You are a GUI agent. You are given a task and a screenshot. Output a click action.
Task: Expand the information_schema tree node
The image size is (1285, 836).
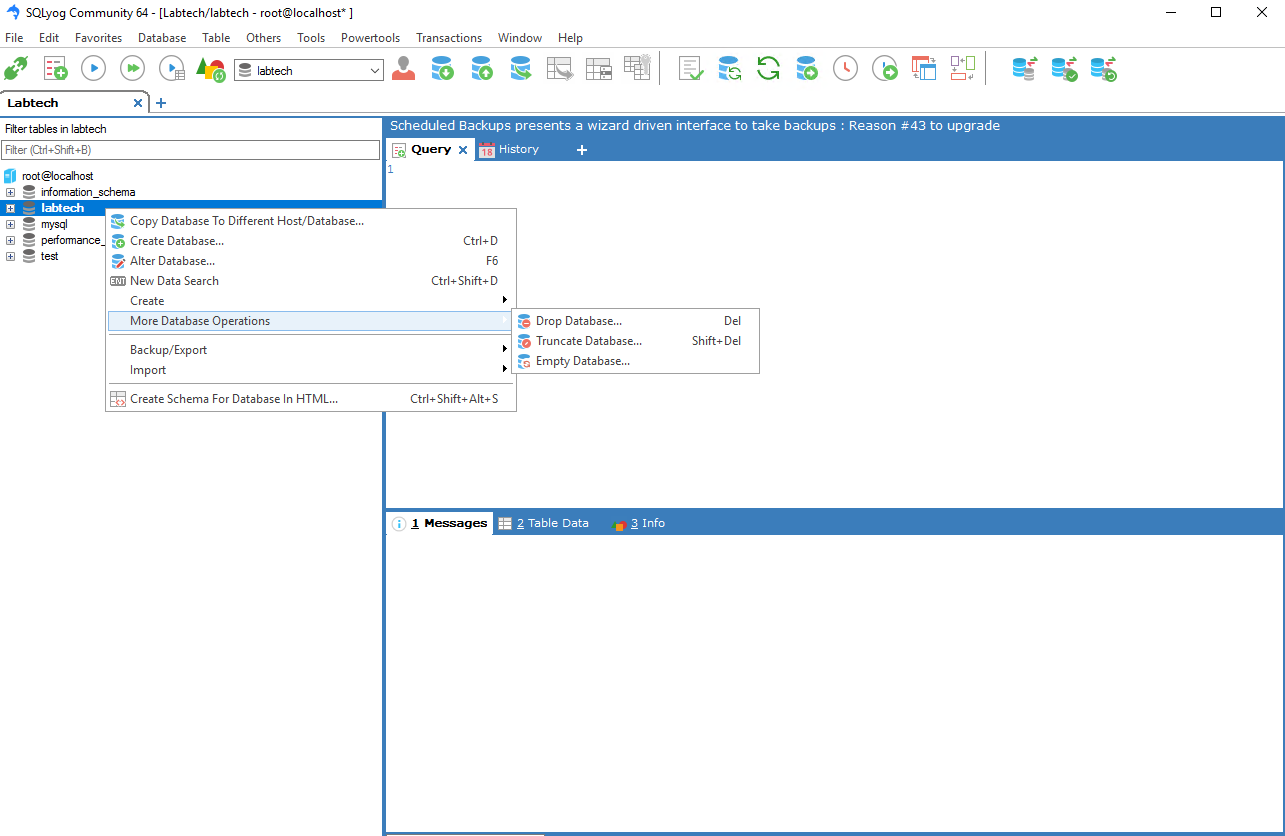10,192
